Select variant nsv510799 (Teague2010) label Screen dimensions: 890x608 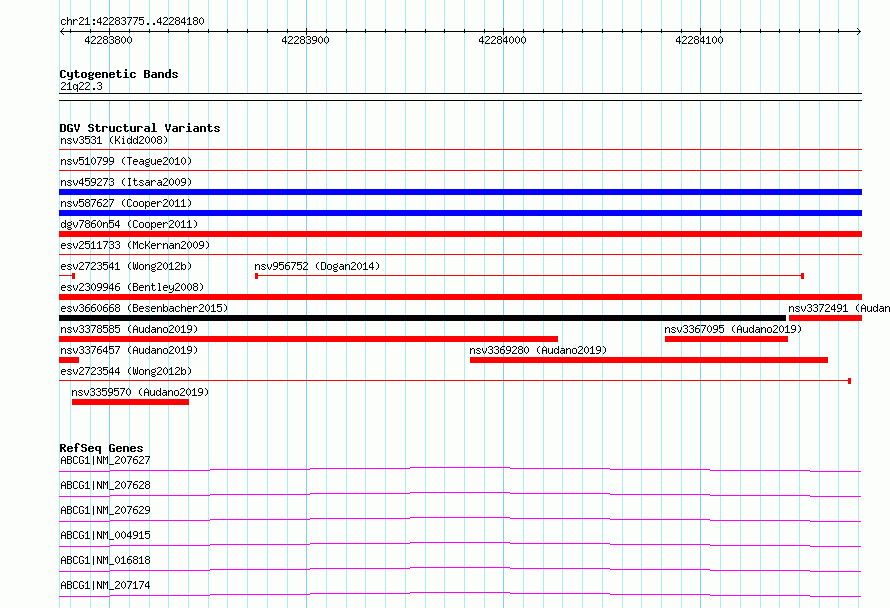pyautogui.click(x=126, y=161)
